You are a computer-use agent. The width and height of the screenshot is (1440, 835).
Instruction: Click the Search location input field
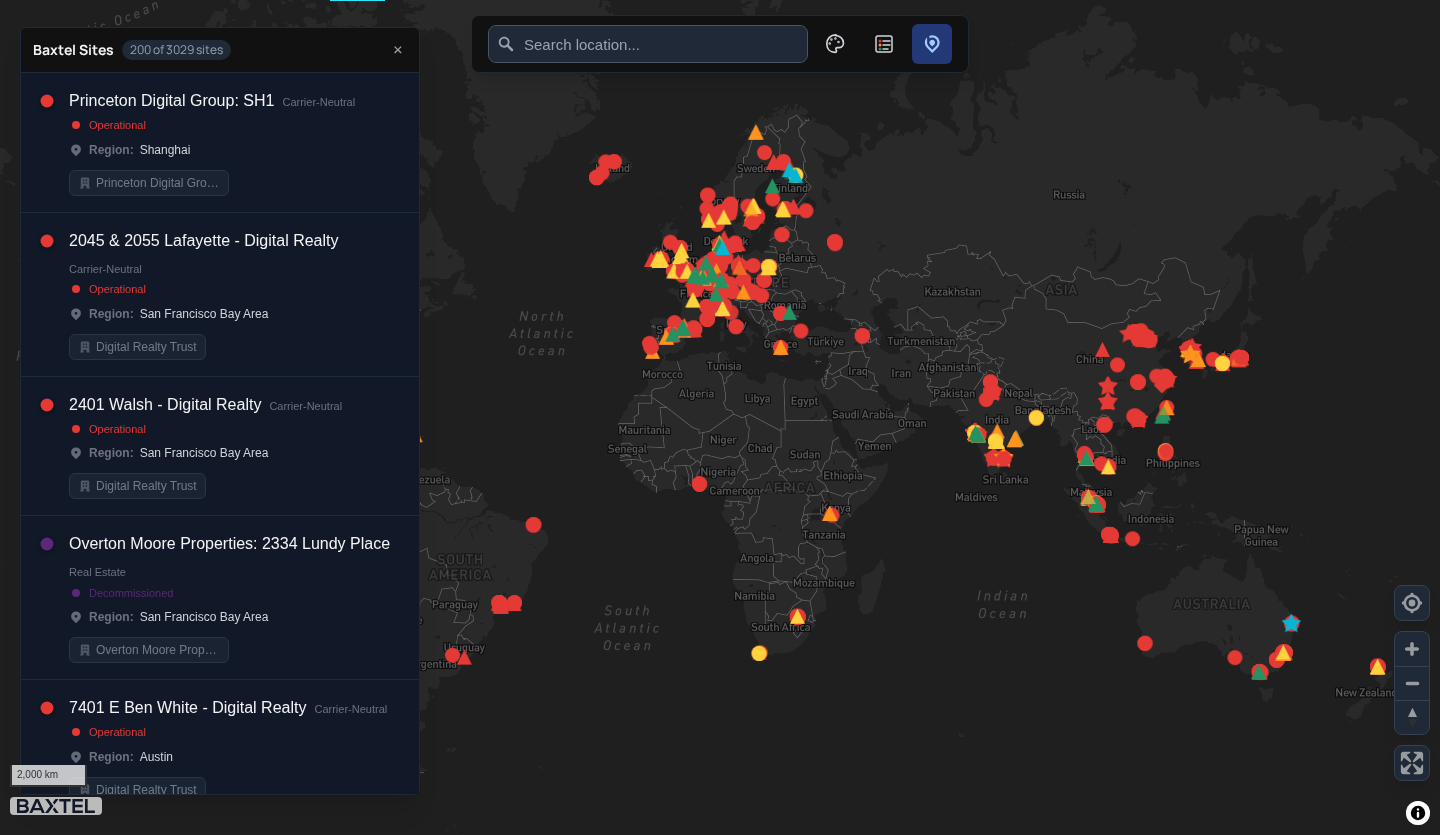(x=648, y=44)
